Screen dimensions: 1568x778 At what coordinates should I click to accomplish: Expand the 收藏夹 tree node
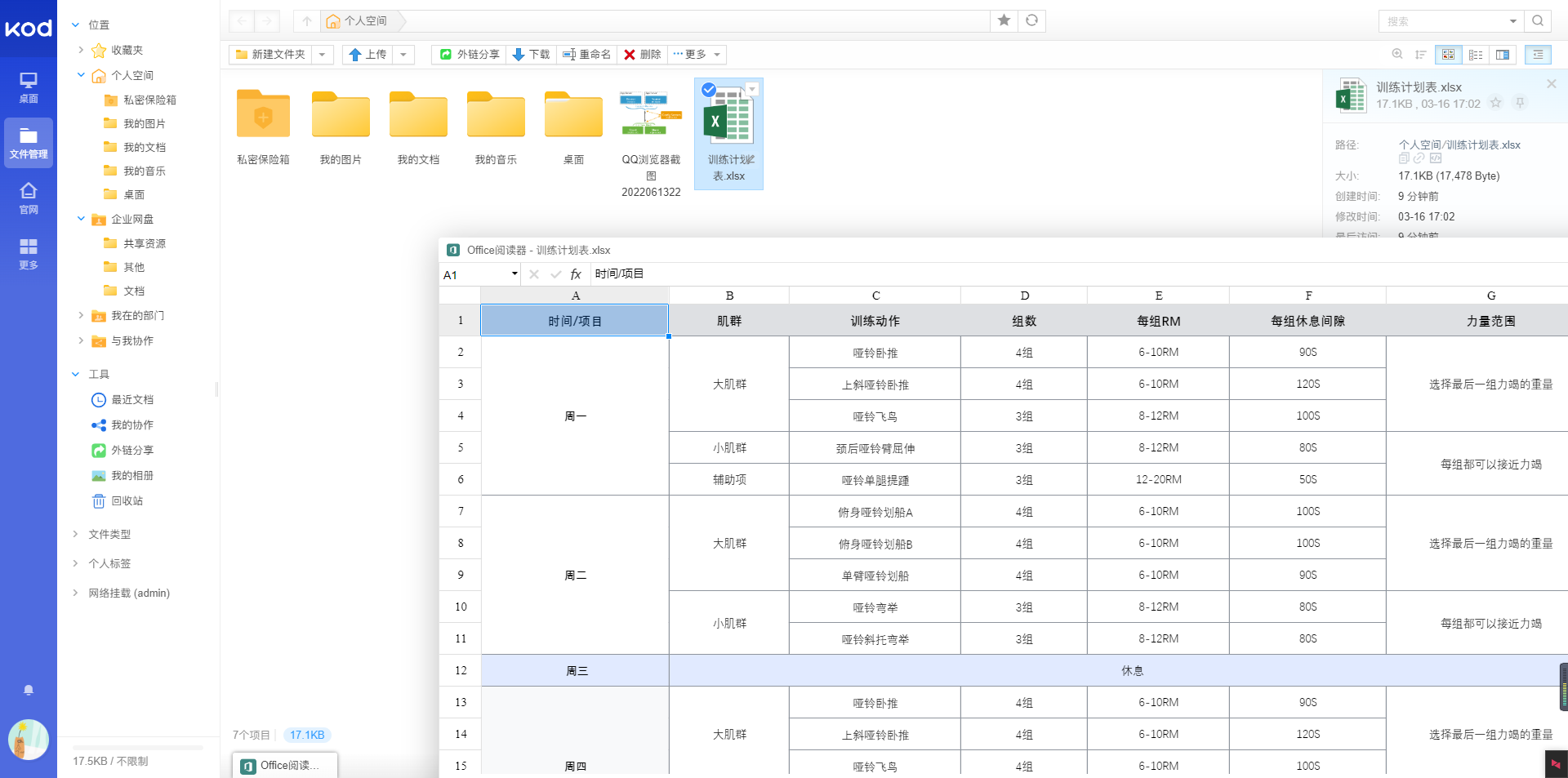[x=81, y=50]
